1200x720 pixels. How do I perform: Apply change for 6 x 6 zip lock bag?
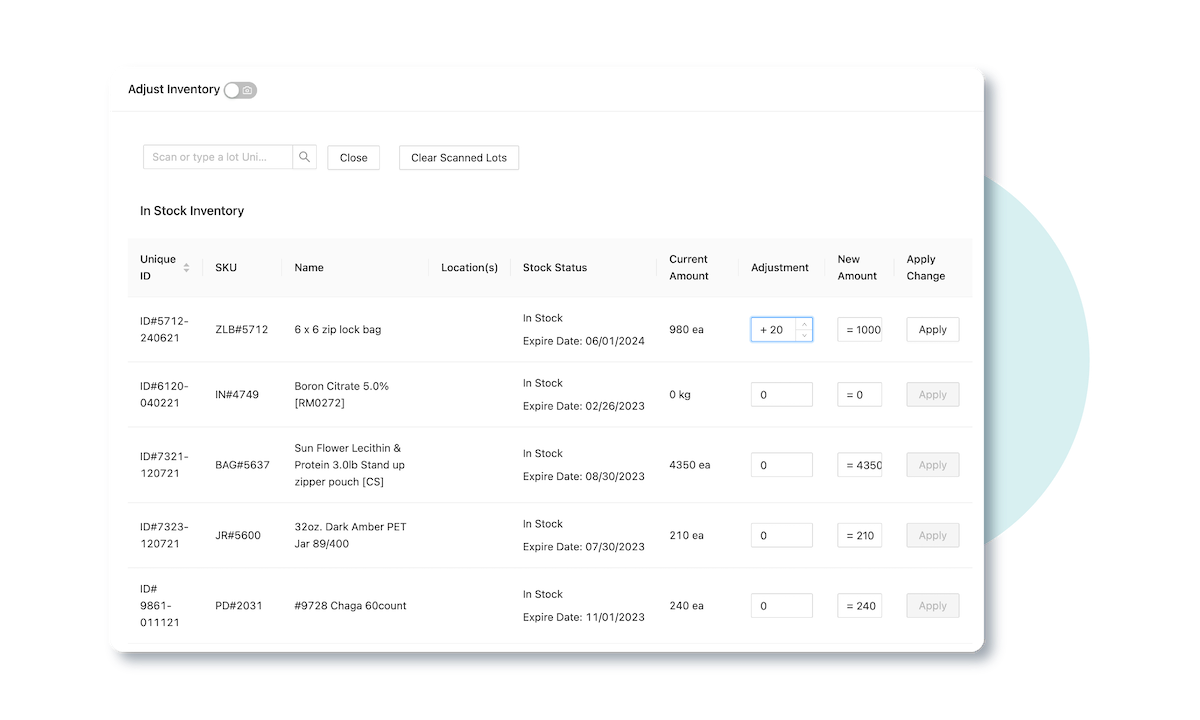(933, 330)
